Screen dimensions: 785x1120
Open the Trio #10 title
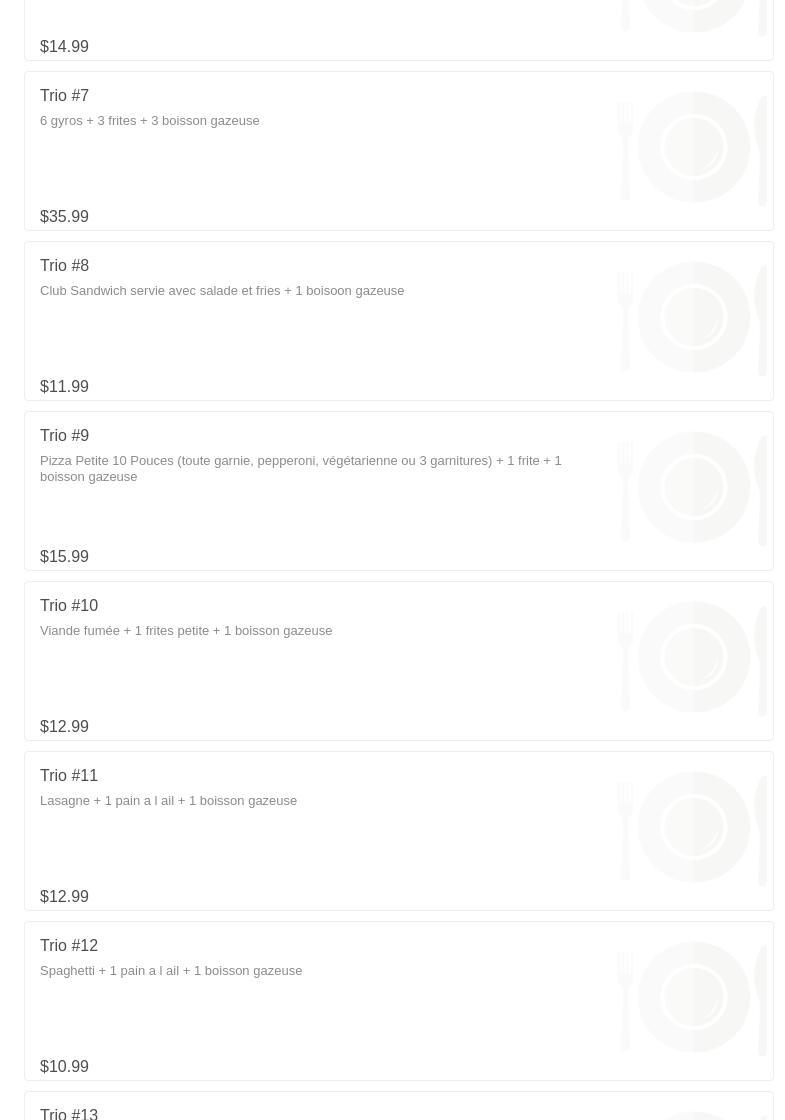[69, 606]
